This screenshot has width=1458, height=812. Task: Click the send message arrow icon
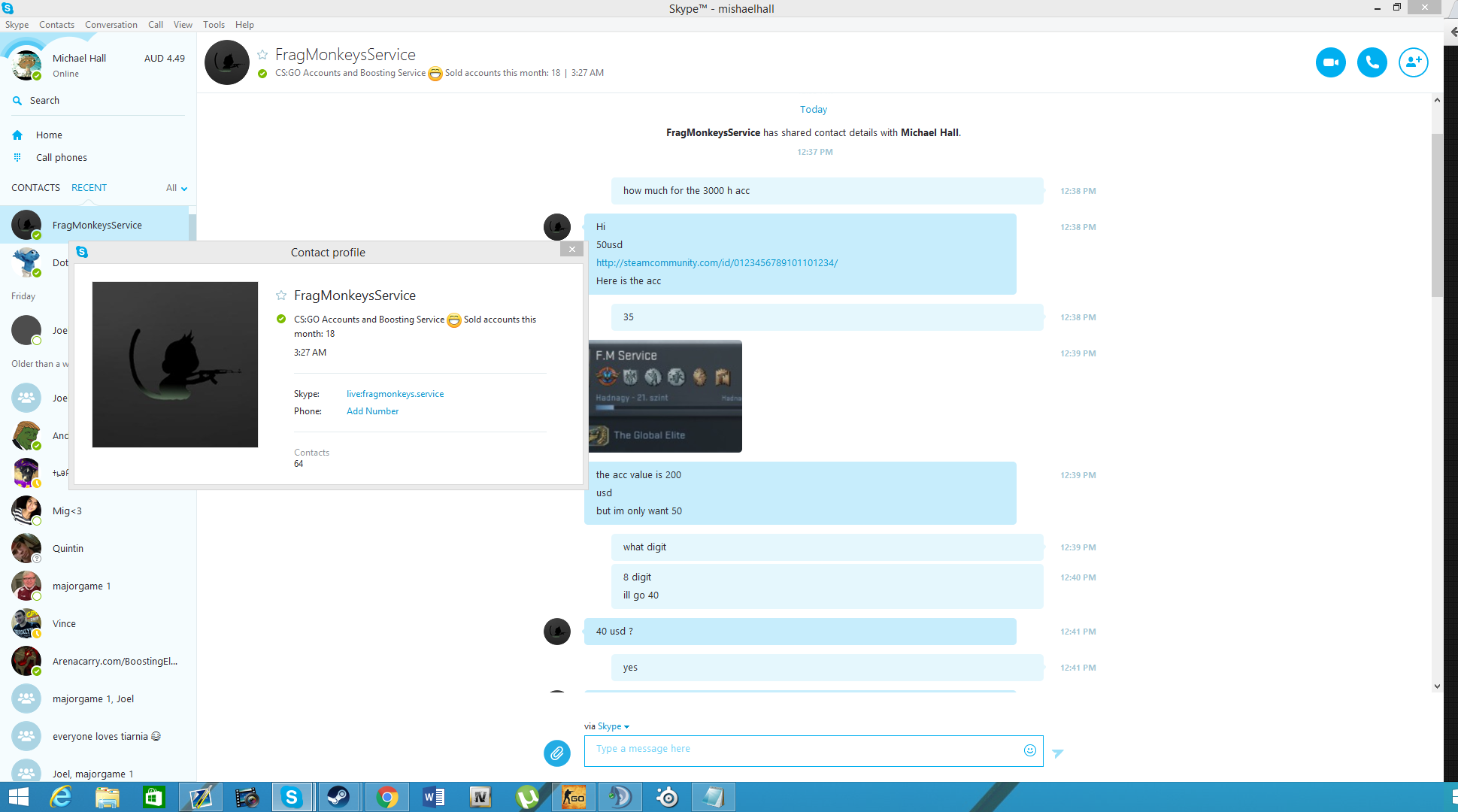click(x=1058, y=753)
